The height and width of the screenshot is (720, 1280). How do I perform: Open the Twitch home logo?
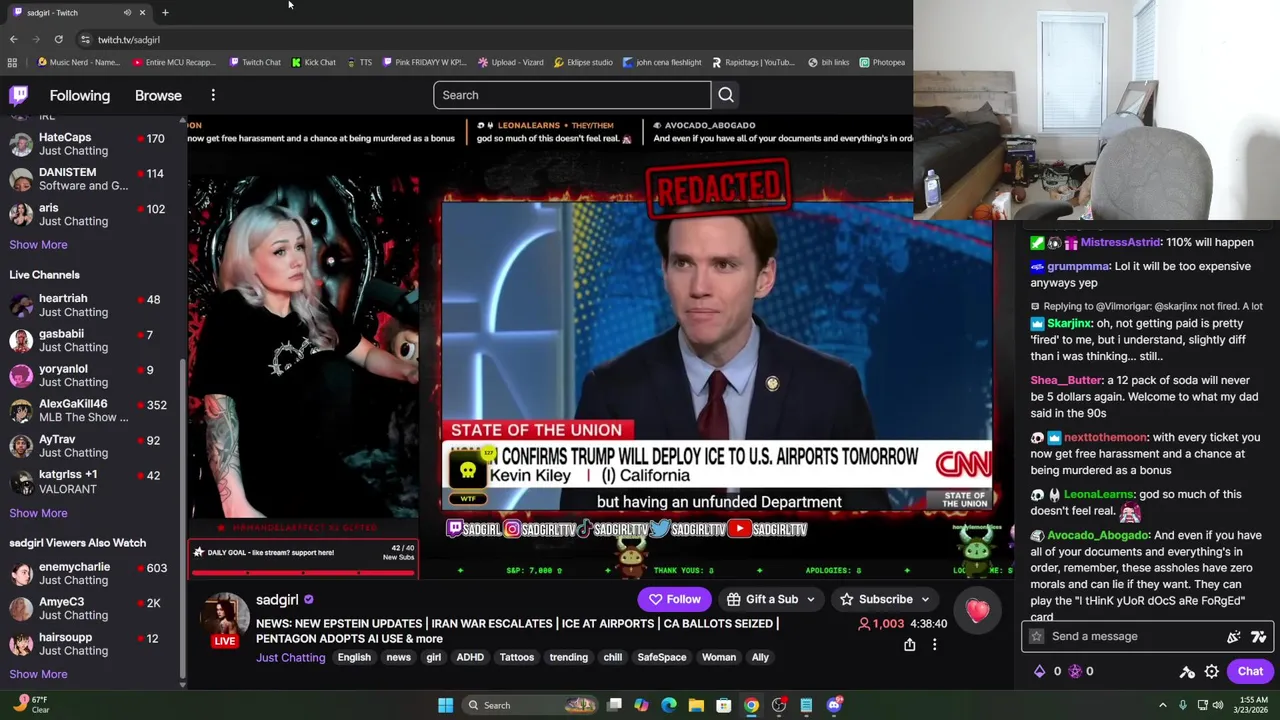19,95
